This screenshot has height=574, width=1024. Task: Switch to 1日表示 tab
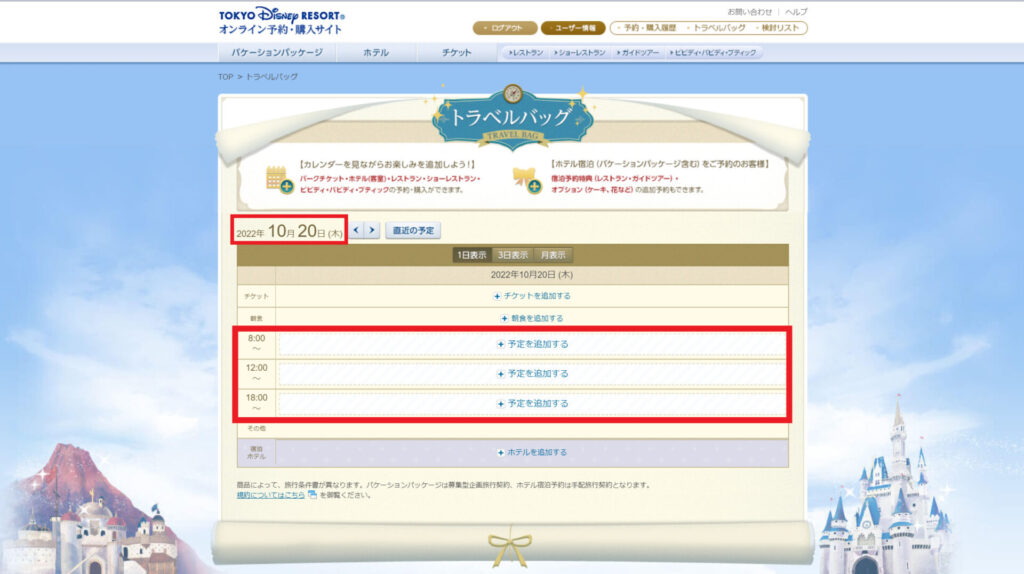coord(472,255)
